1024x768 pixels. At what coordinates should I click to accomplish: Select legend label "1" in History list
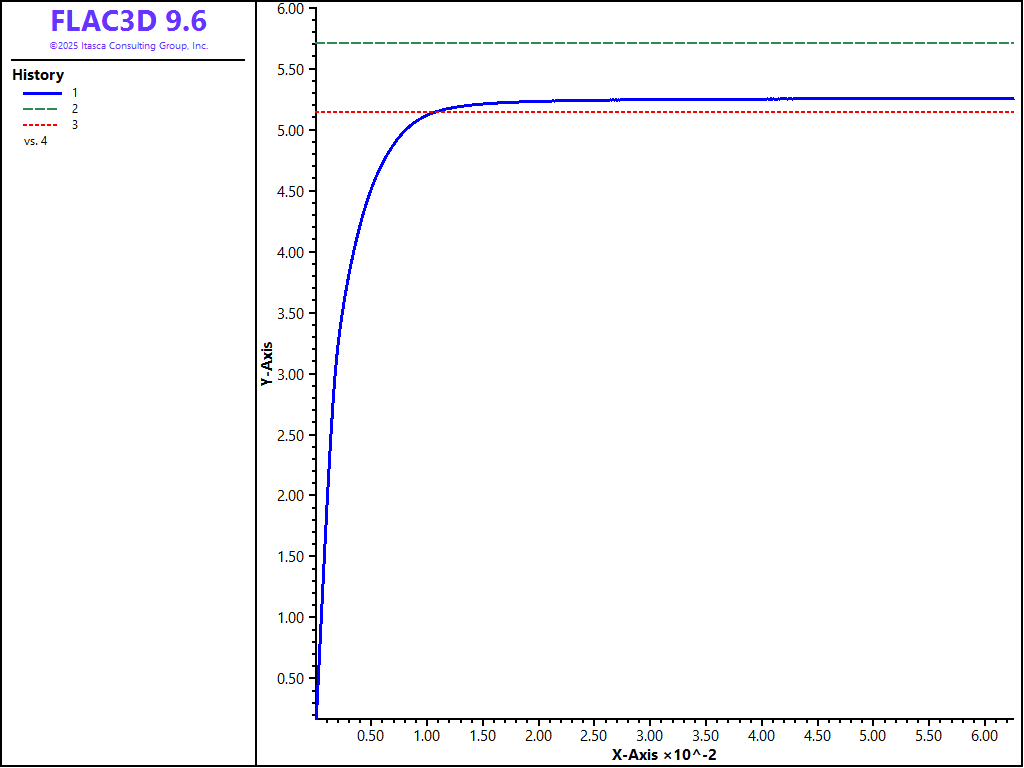click(75, 92)
